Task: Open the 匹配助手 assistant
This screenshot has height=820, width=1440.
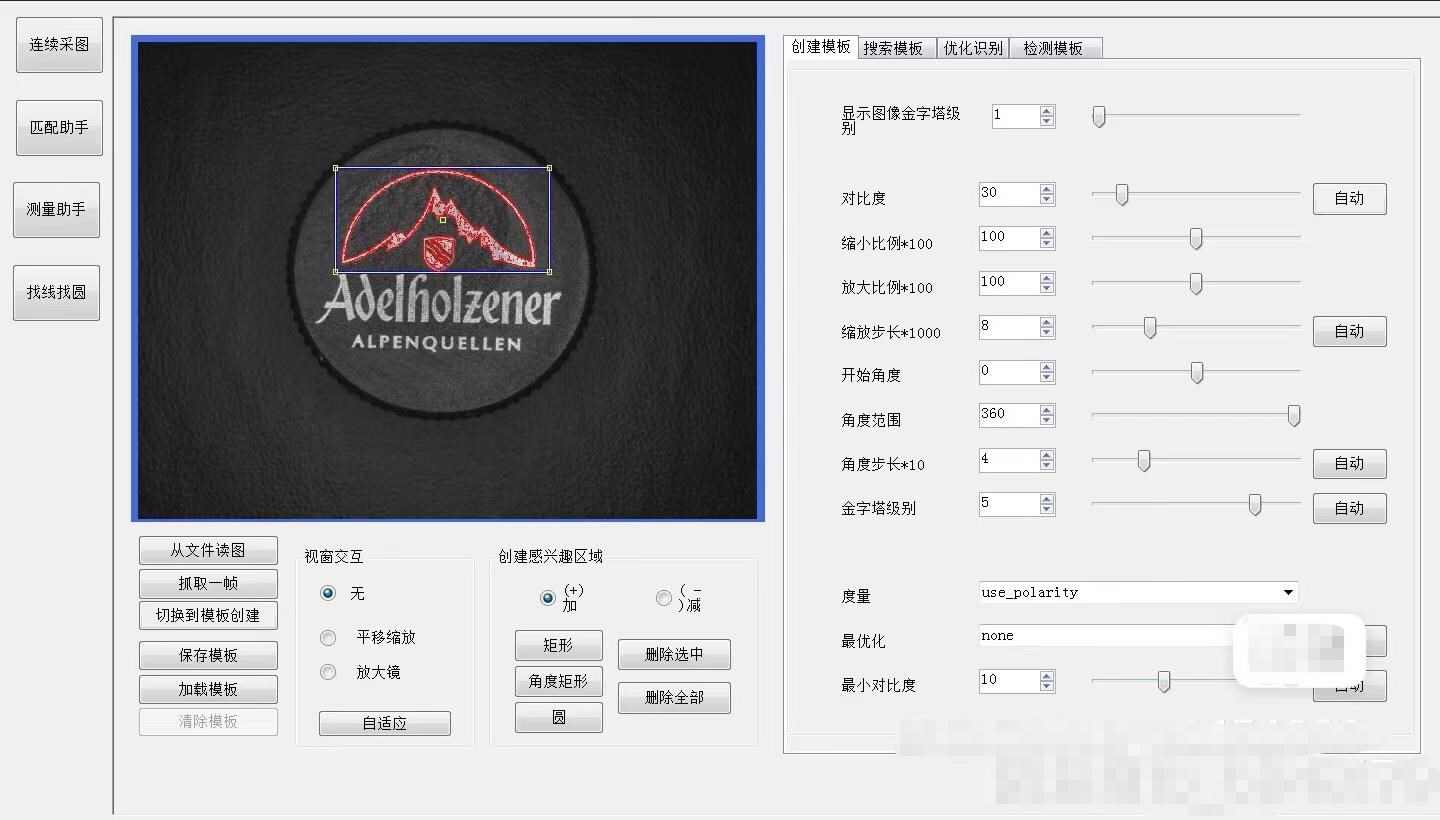Action: (x=59, y=127)
